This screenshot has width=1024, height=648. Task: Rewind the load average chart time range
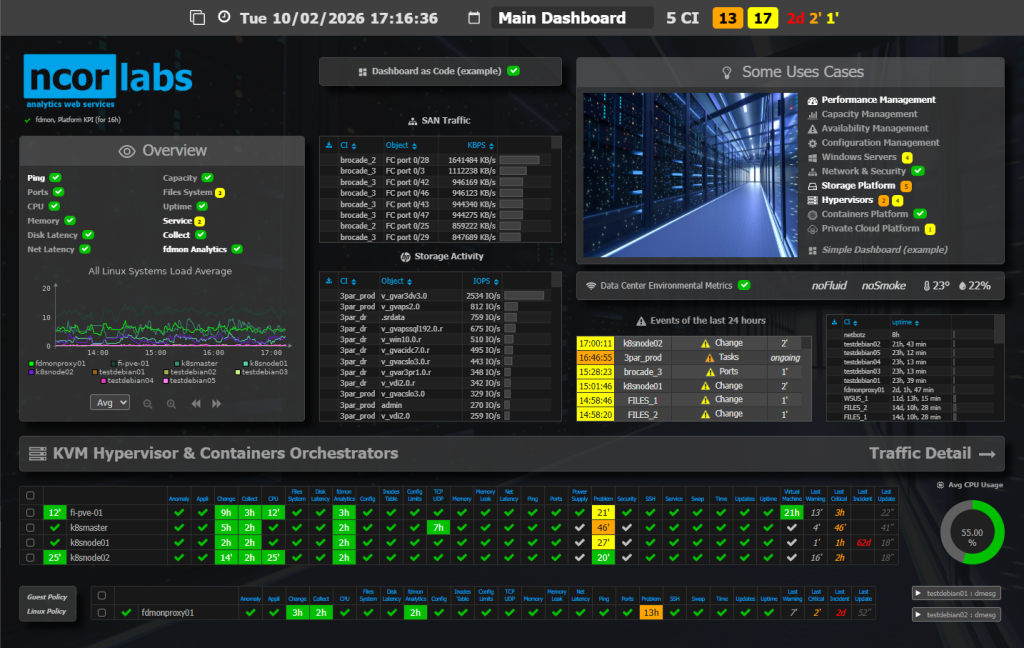(x=195, y=403)
